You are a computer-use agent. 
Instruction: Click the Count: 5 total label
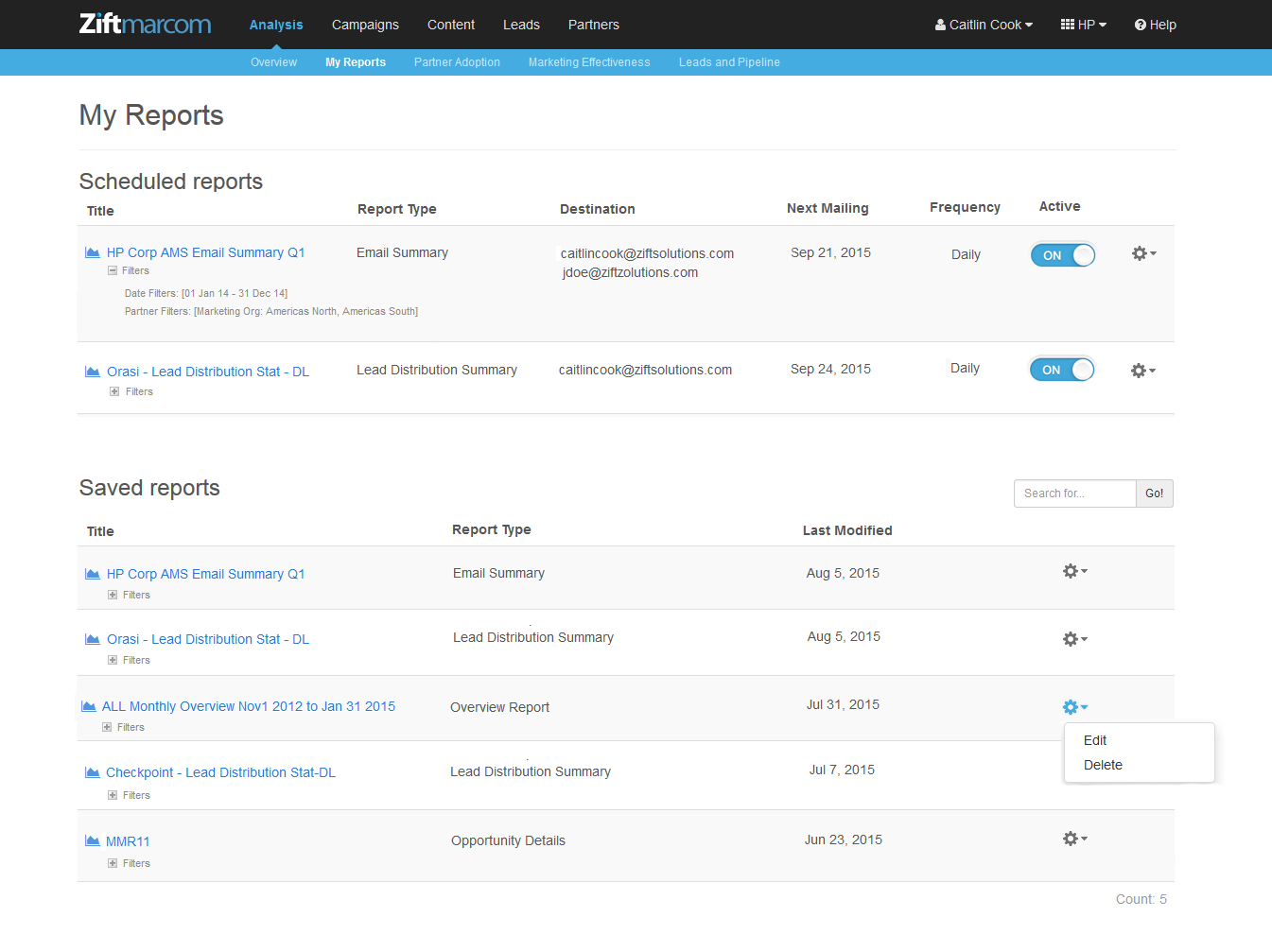(x=1141, y=899)
